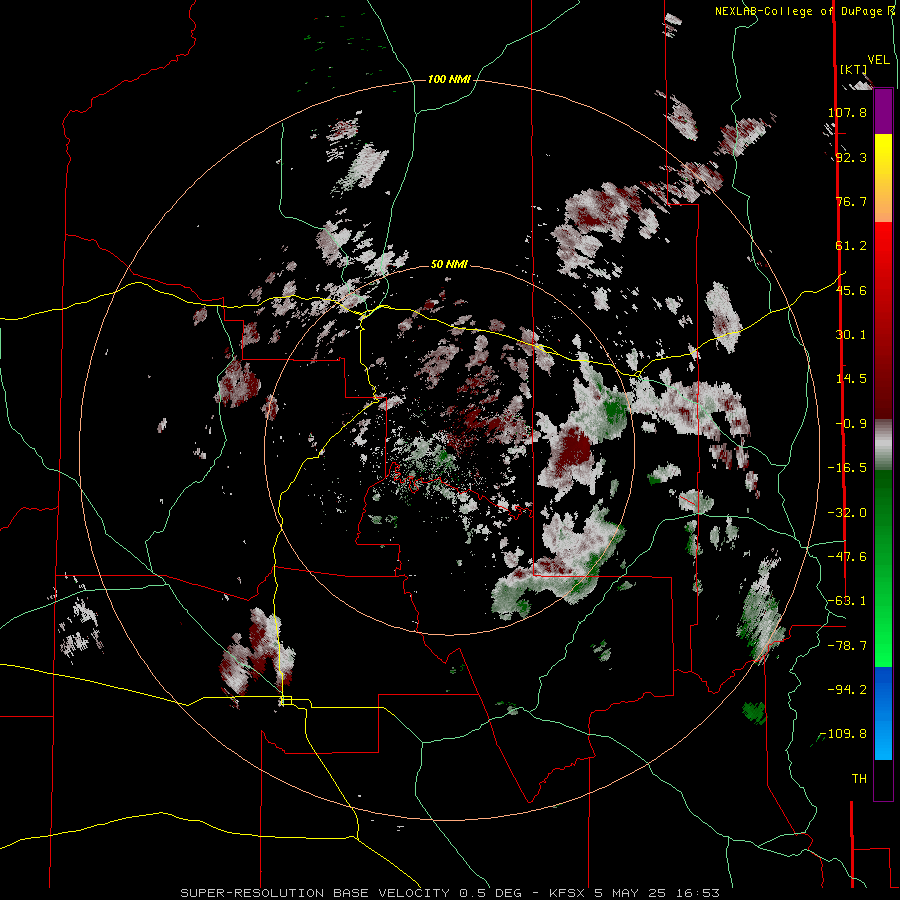Click the 92.3 velocity scale value
This screenshot has height=900, width=900.
851,157
